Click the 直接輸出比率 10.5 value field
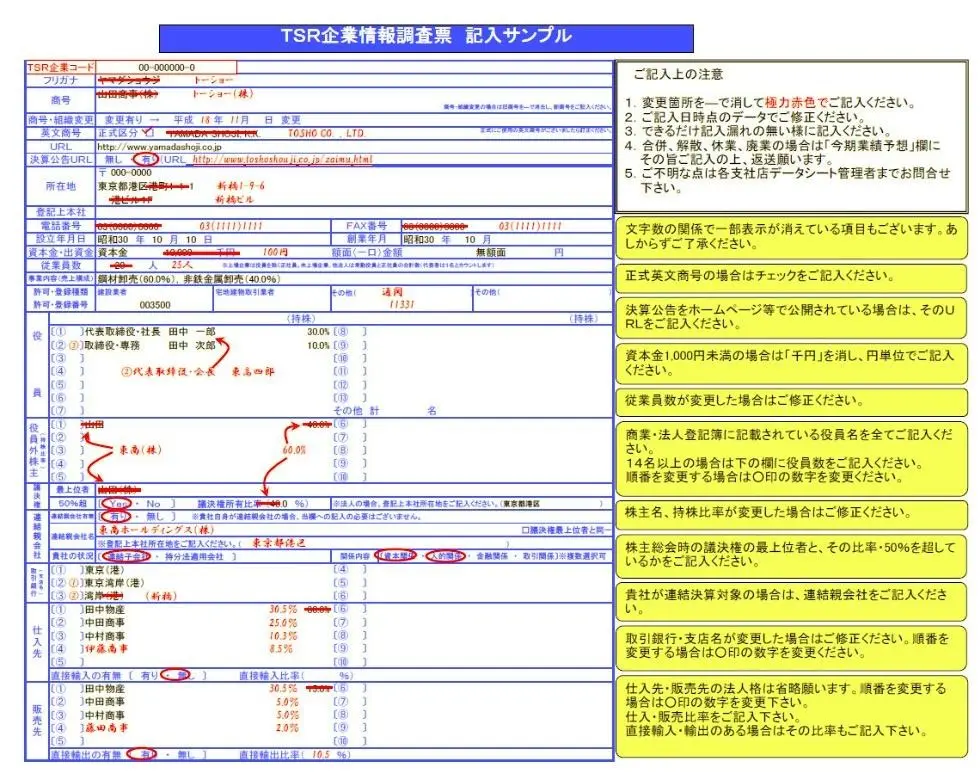The image size is (980, 777). pyautogui.click(x=326, y=754)
